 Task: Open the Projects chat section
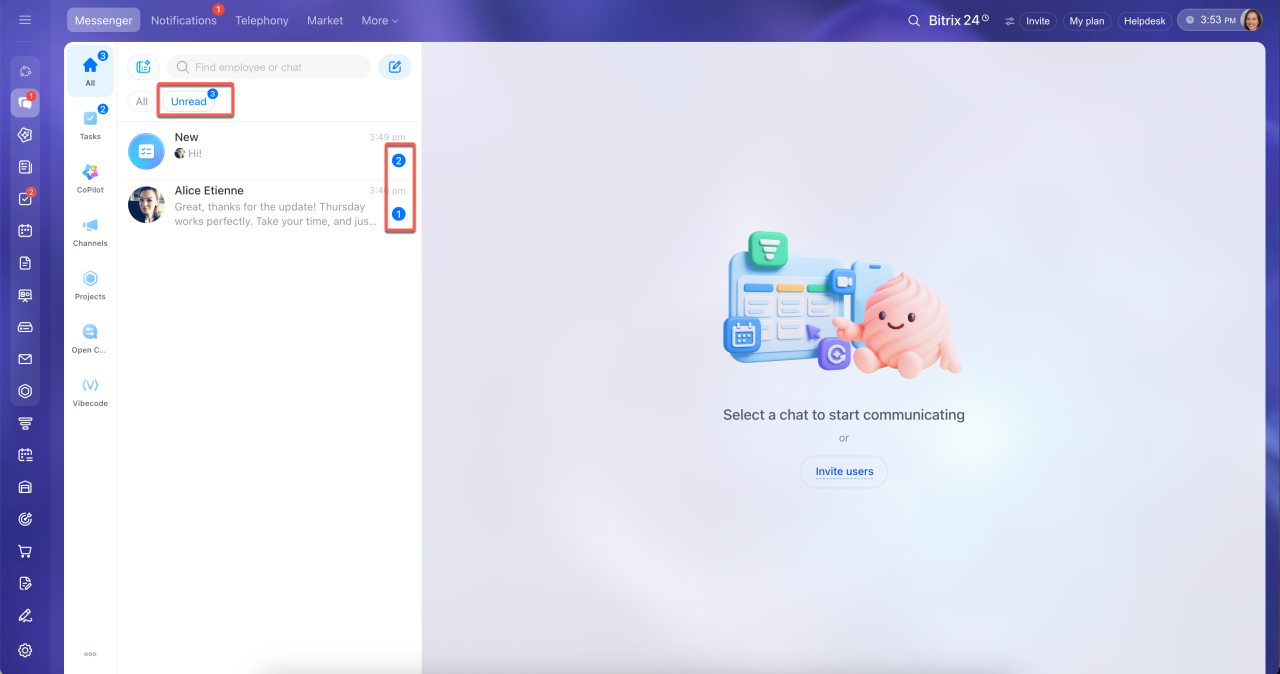[90, 284]
